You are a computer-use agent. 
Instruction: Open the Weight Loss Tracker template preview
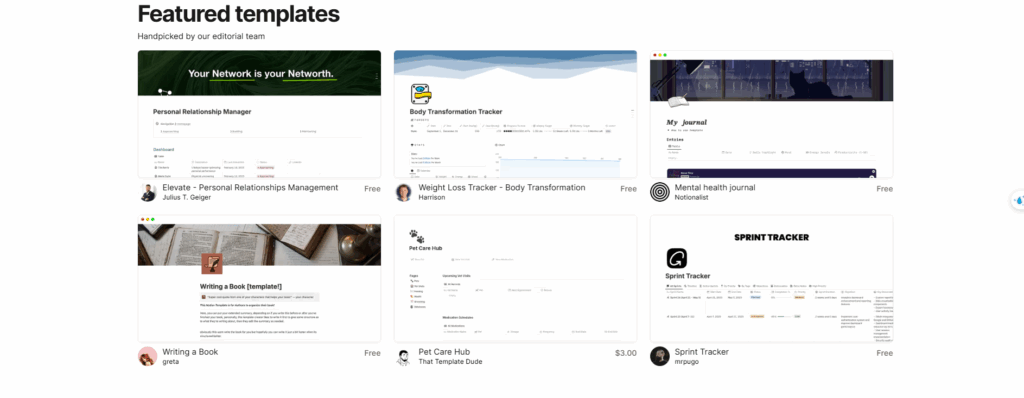pos(515,114)
